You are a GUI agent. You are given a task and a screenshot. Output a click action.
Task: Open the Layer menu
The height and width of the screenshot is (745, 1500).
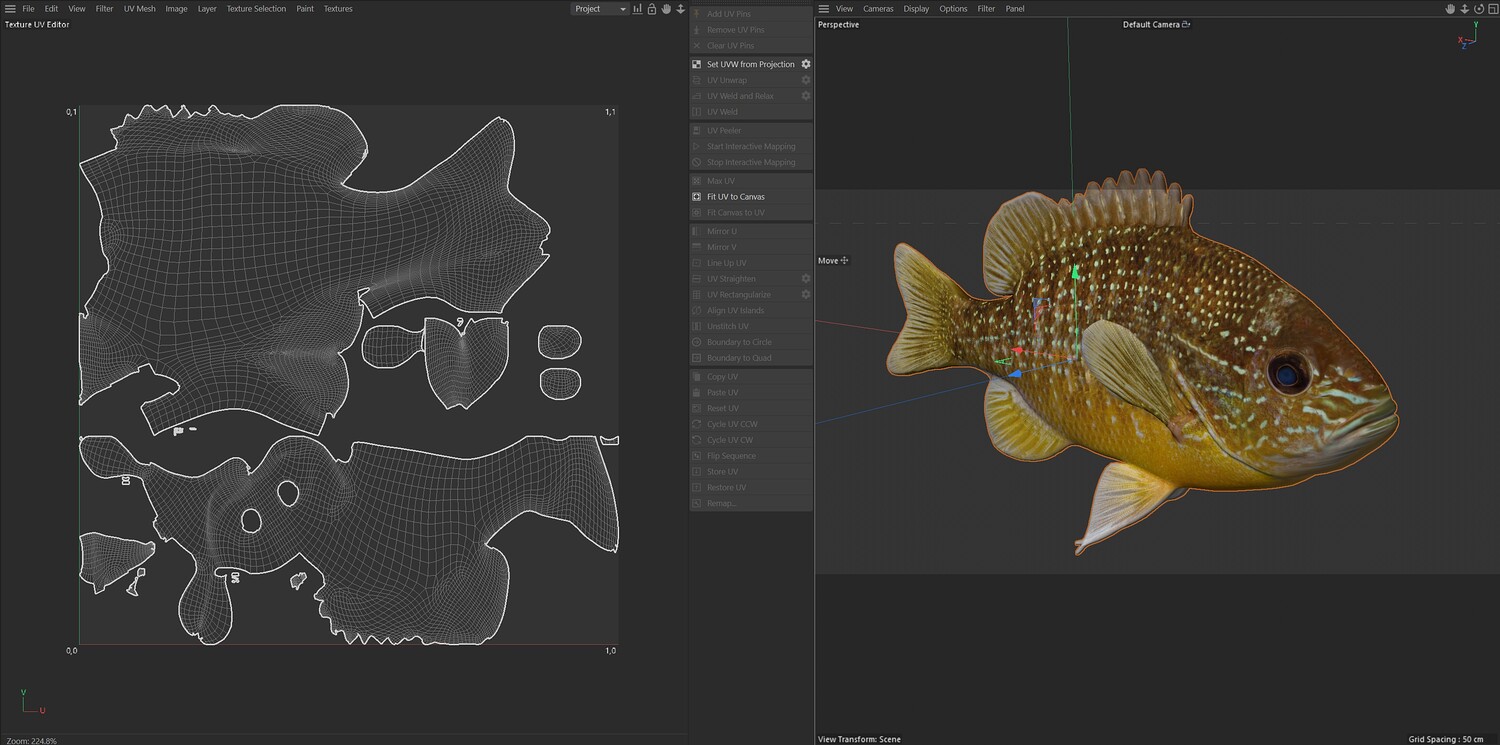click(207, 9)
